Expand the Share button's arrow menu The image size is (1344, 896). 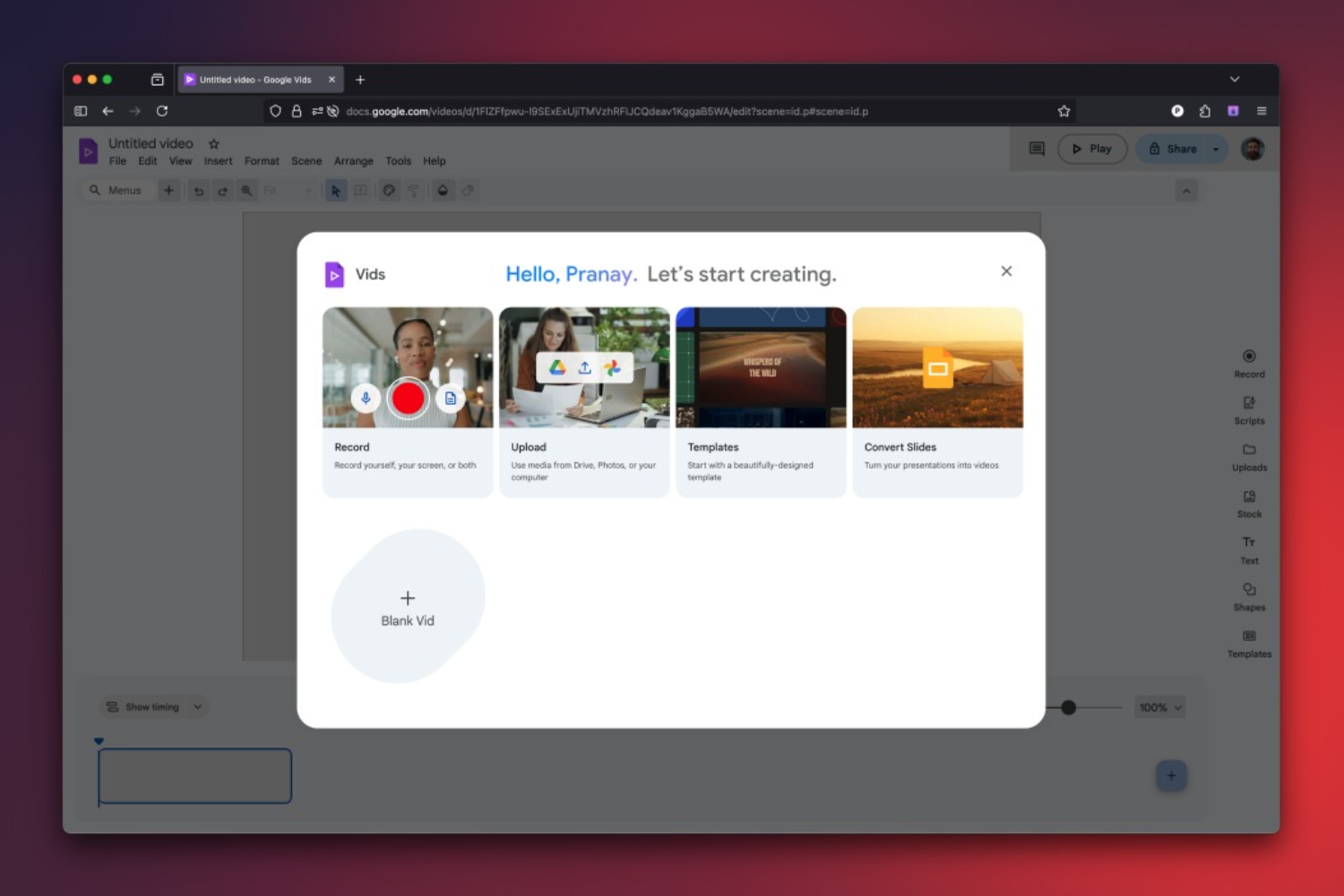pyautogui.click(x=1216, y=149)
